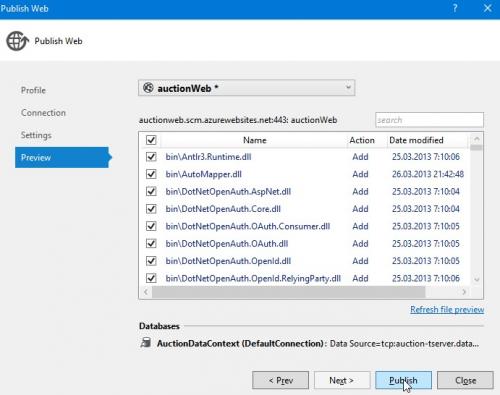This screenshot has width=500, height=395.
Task: Uncheck bin\DotNetOpenAuth.AspNet.dll file
Action: 151,191
